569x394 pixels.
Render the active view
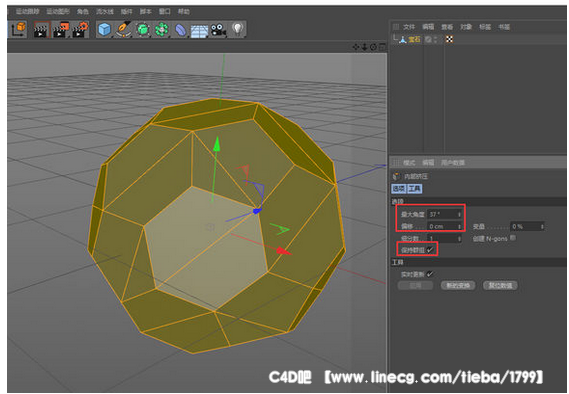pyautogui.click(x=41, y=30)
